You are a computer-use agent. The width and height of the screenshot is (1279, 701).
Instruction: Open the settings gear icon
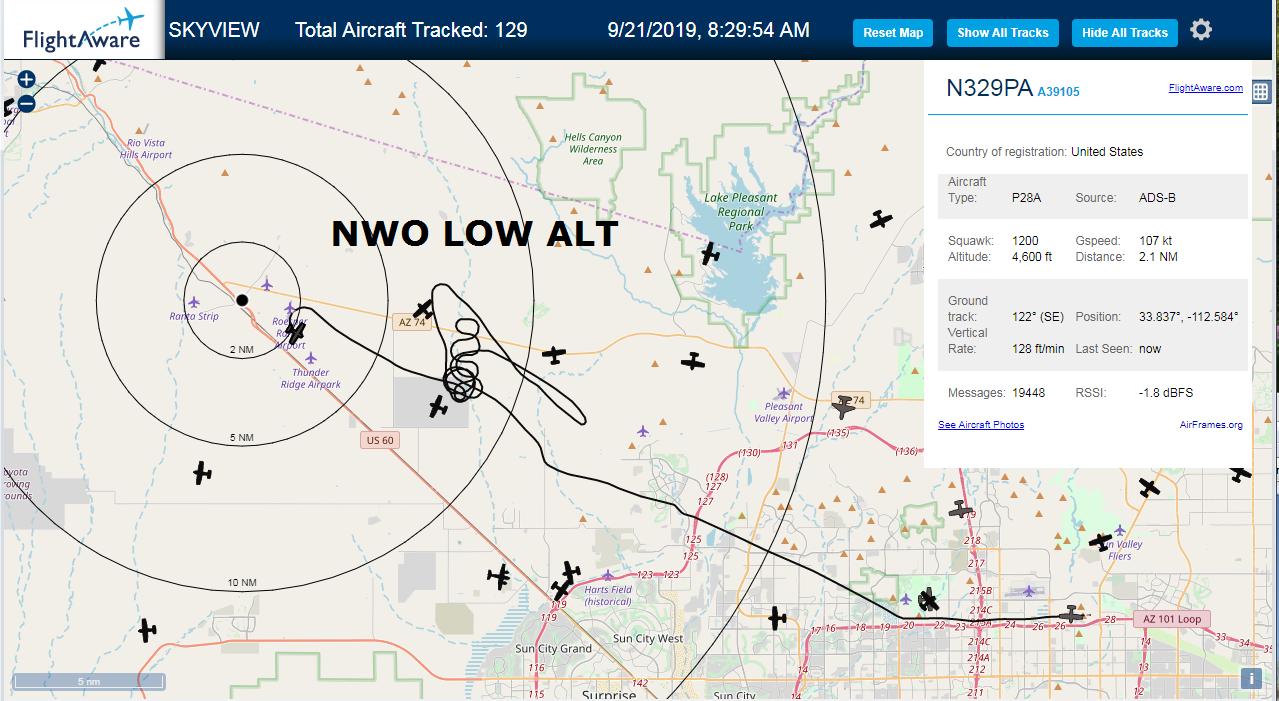pos(1201,30)
